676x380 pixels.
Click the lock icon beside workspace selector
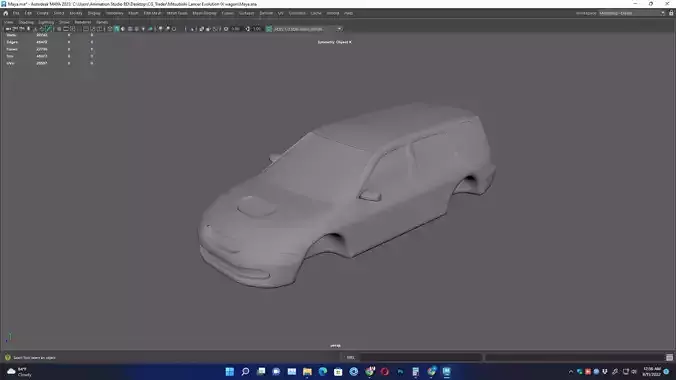(671, 13)
